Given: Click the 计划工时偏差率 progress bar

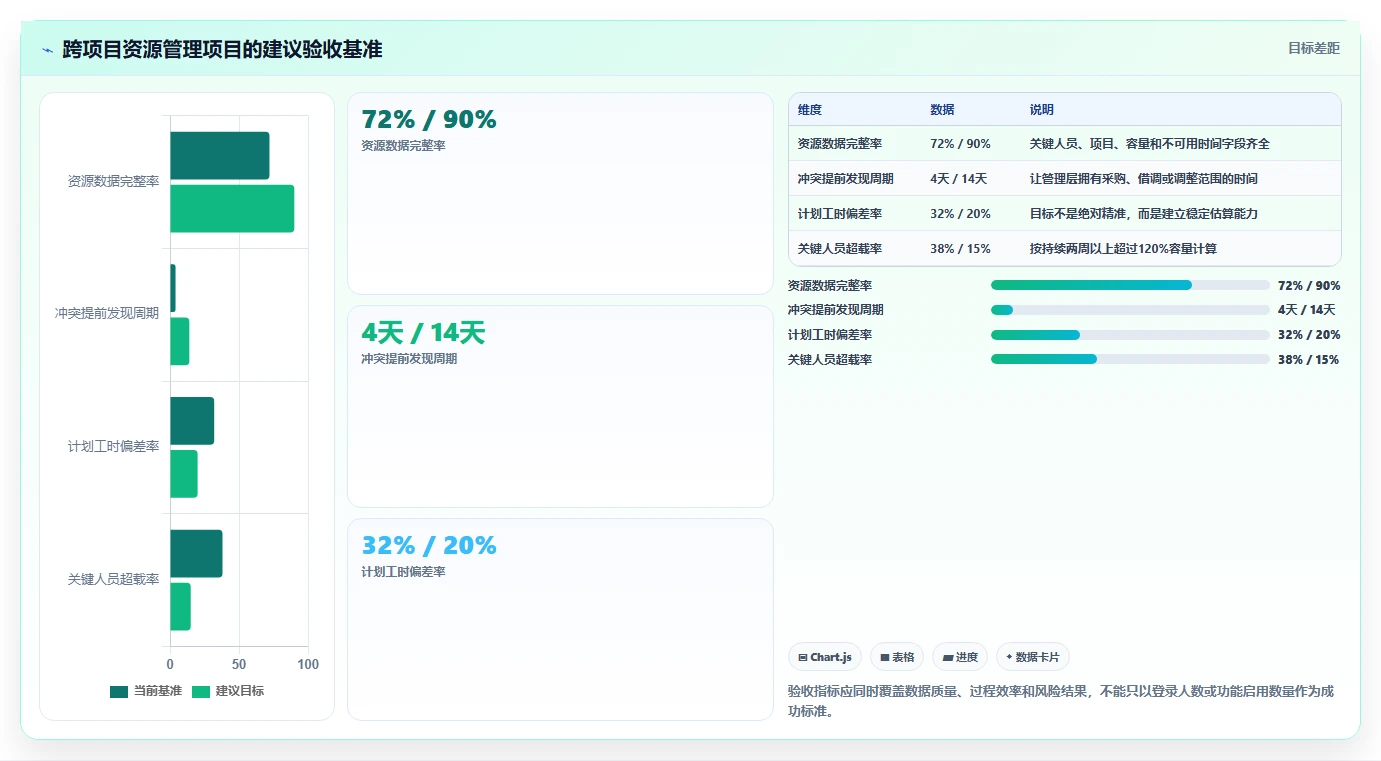Looking at the screenshot, I should (1130, 335).
